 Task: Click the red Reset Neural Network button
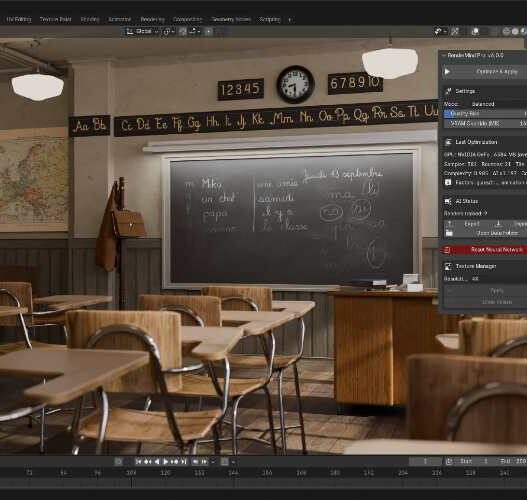(x=485, y=250)
